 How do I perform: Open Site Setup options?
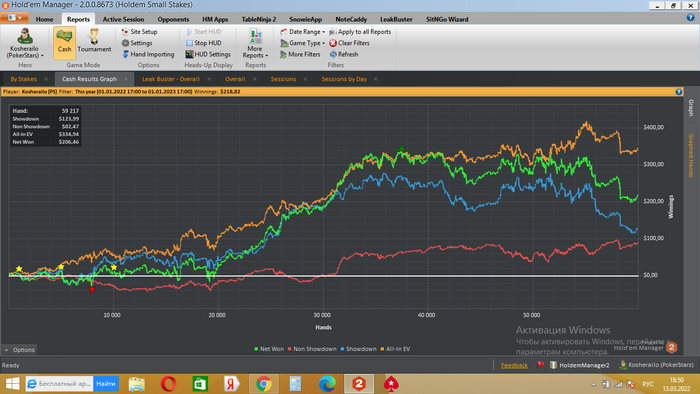tap(139, 32)
